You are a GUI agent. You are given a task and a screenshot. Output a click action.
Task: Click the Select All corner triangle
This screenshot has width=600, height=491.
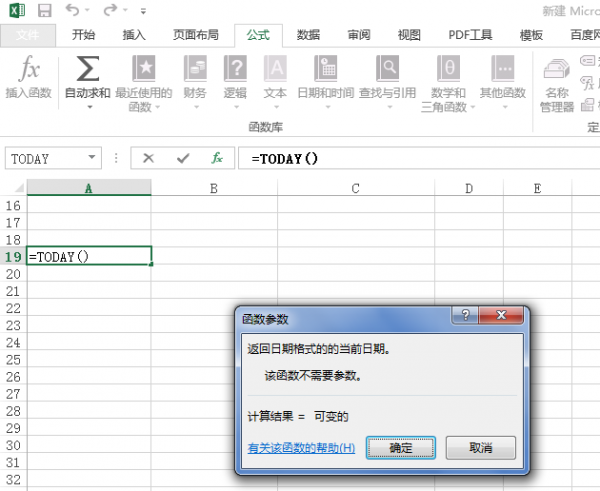point(19,188)
